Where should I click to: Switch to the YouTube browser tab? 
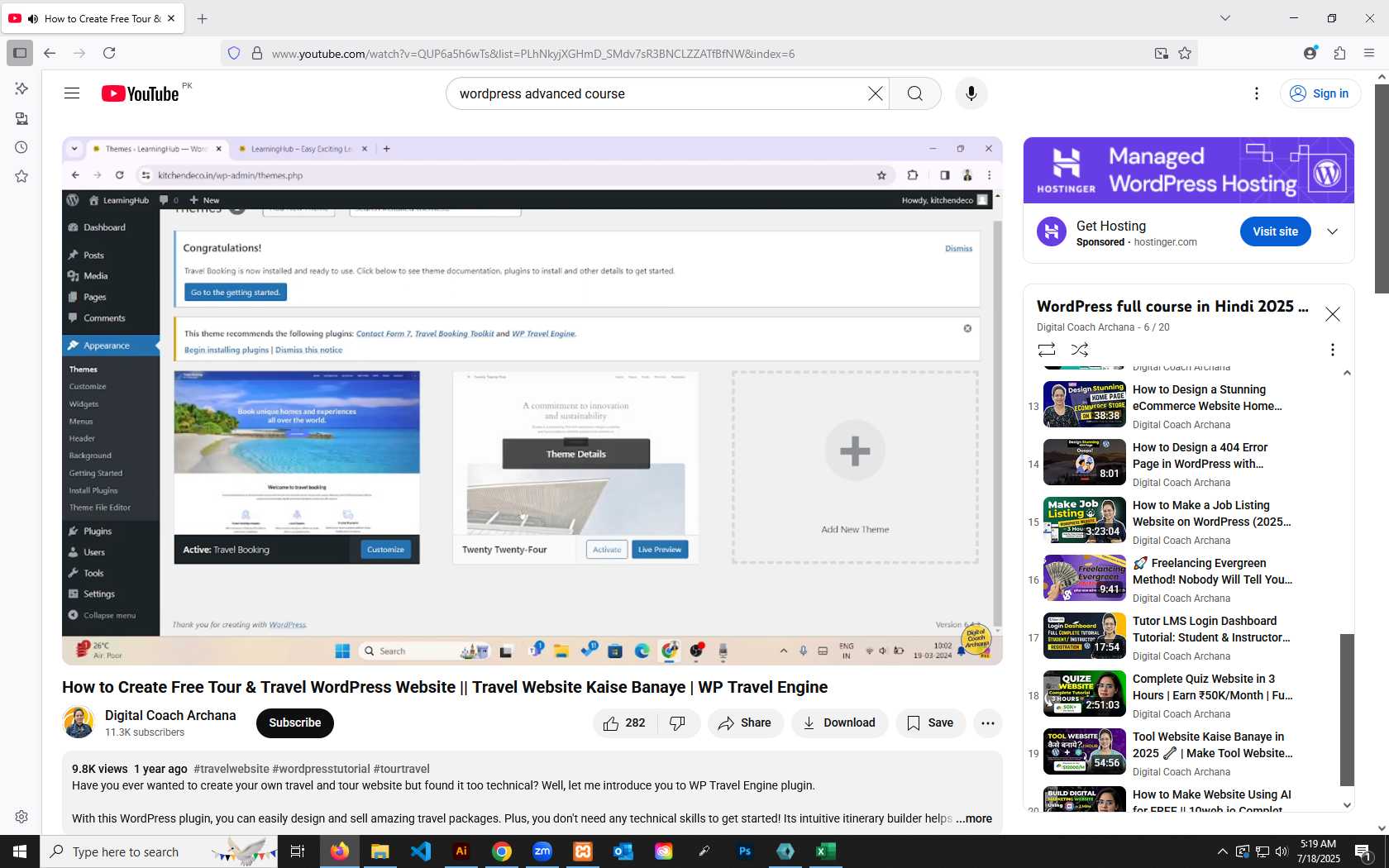(x=93, y=18)
